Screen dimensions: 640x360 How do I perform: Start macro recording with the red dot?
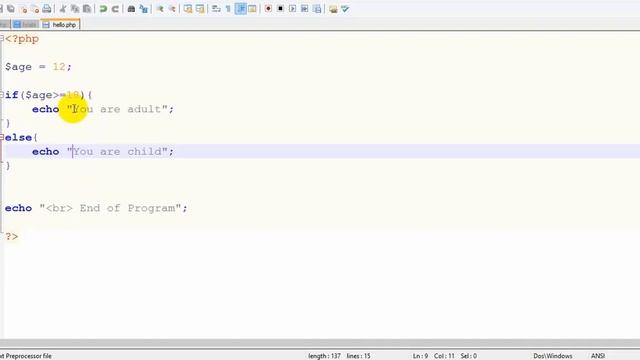tap(268, 9)
